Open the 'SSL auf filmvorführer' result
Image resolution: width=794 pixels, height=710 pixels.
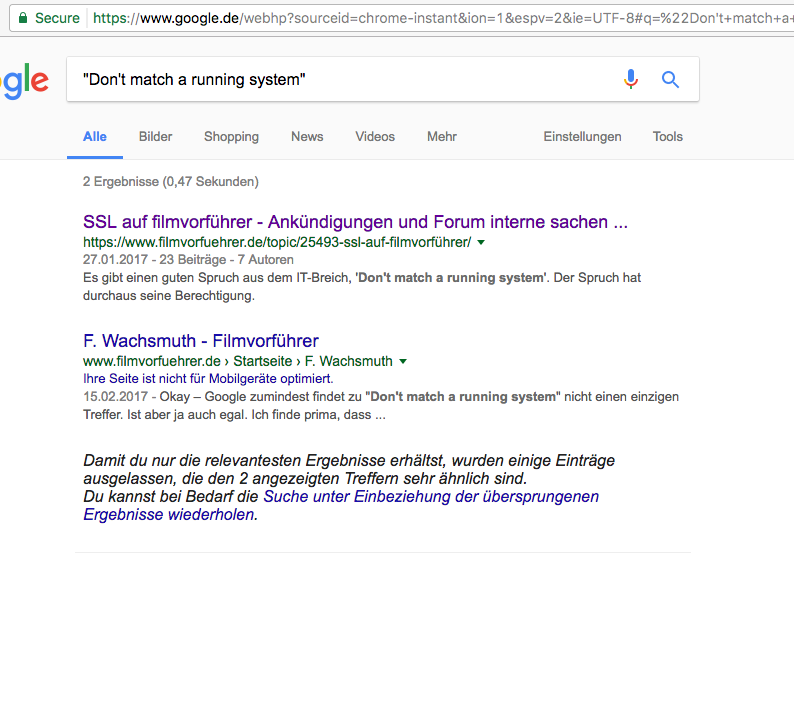[x=355, y=222]
